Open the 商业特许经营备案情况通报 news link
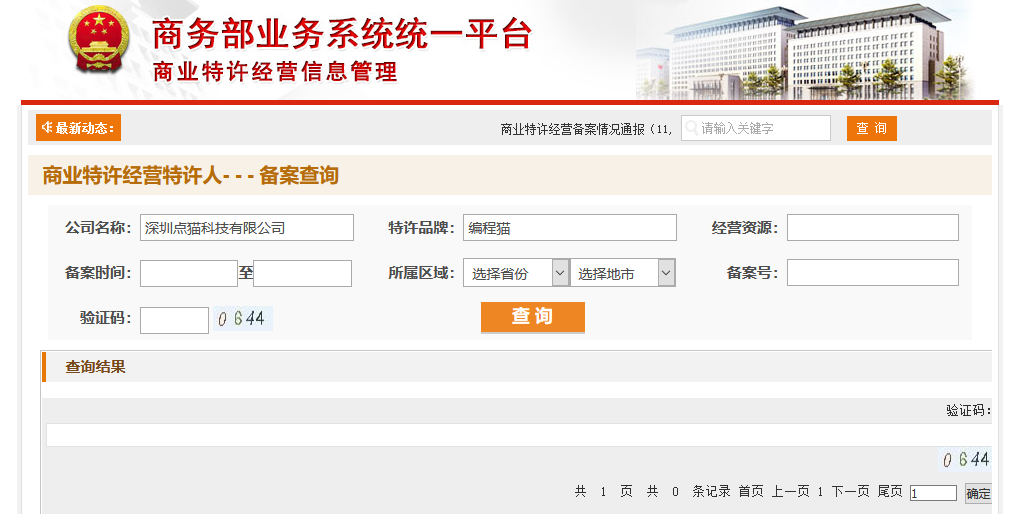Image resolution: width=1018 pixels, height=514 pixels. 586,129
